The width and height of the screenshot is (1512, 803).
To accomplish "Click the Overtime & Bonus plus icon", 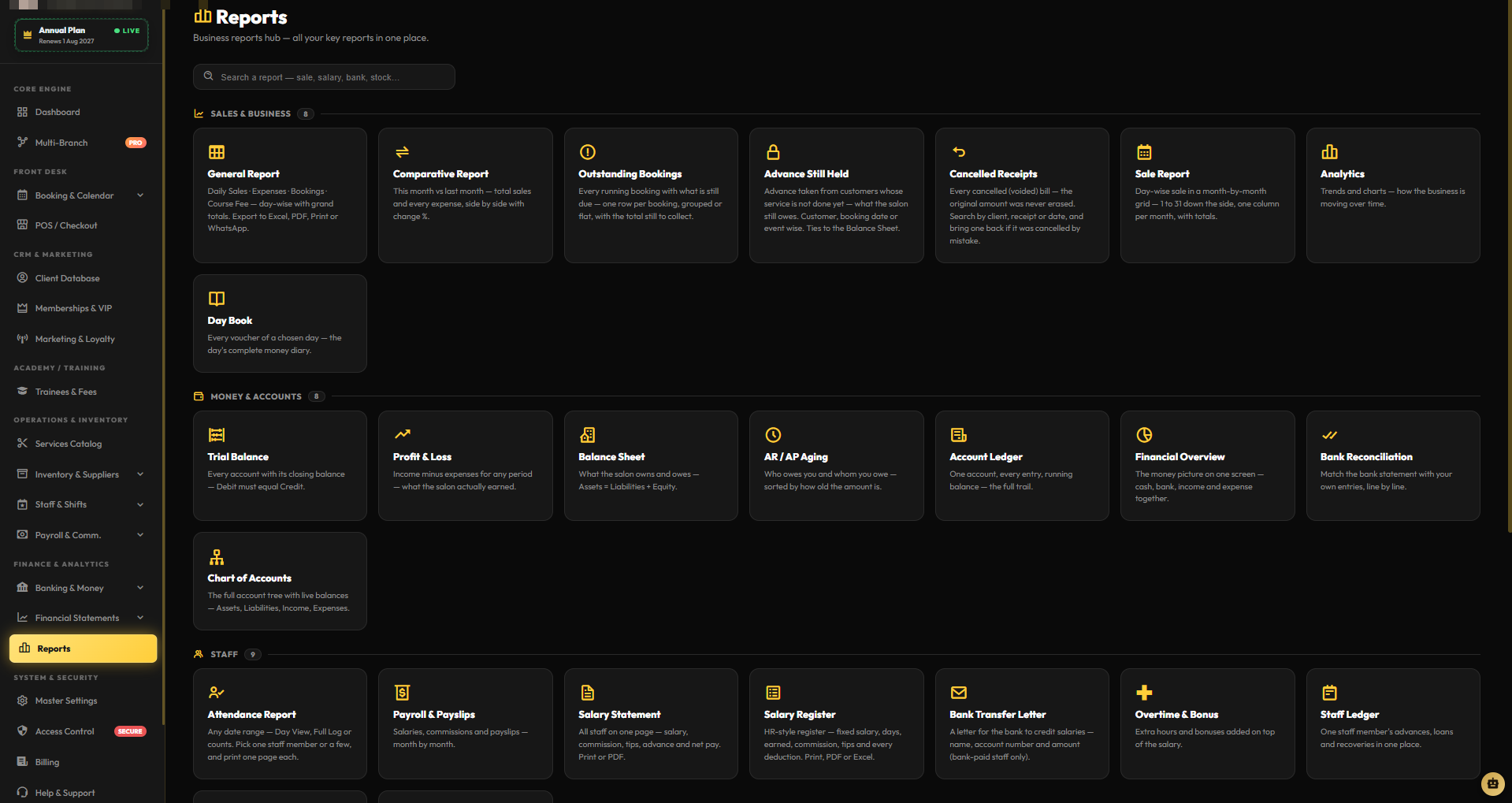I will coord(1144,693).
